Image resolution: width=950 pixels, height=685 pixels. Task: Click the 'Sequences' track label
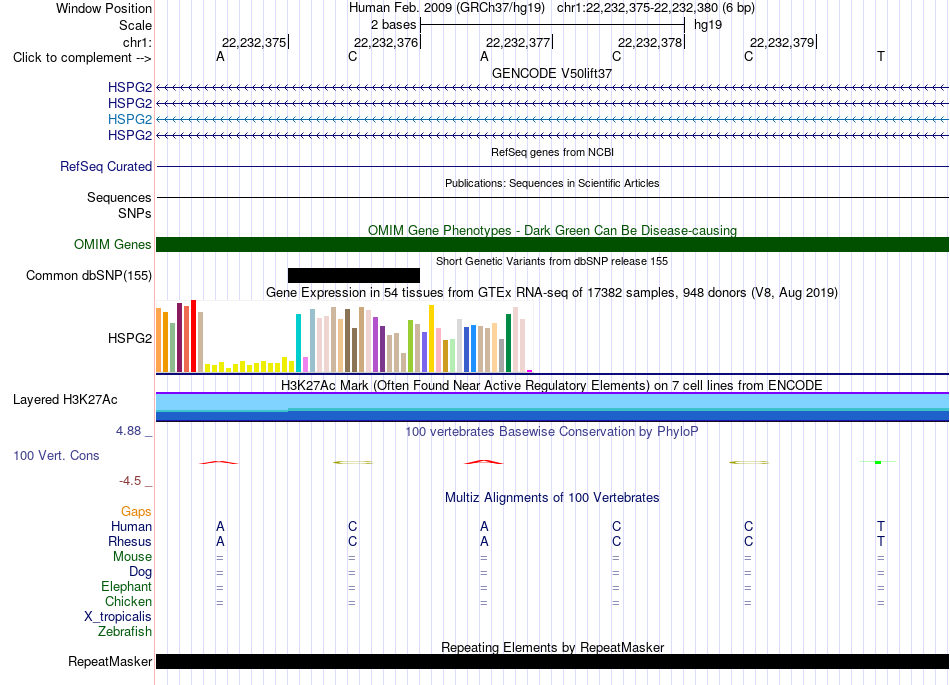[x=119, y=197]
